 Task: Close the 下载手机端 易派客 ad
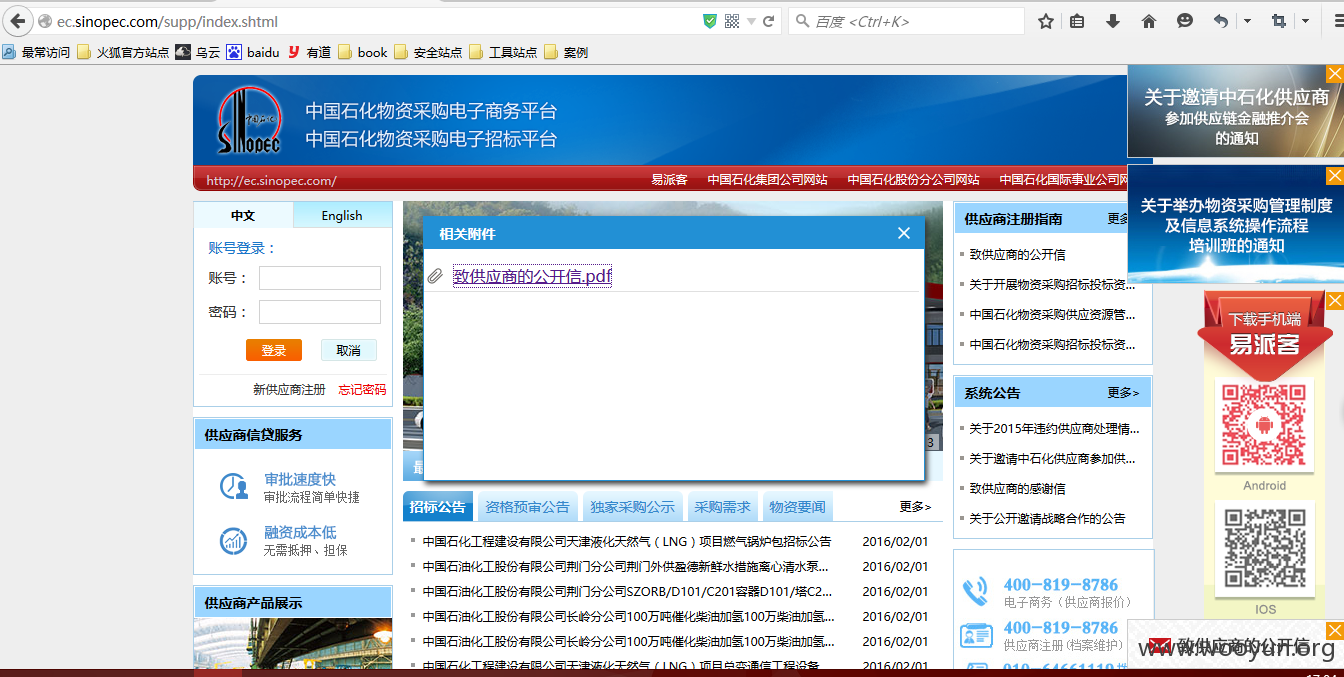[x=1335, y=300]
